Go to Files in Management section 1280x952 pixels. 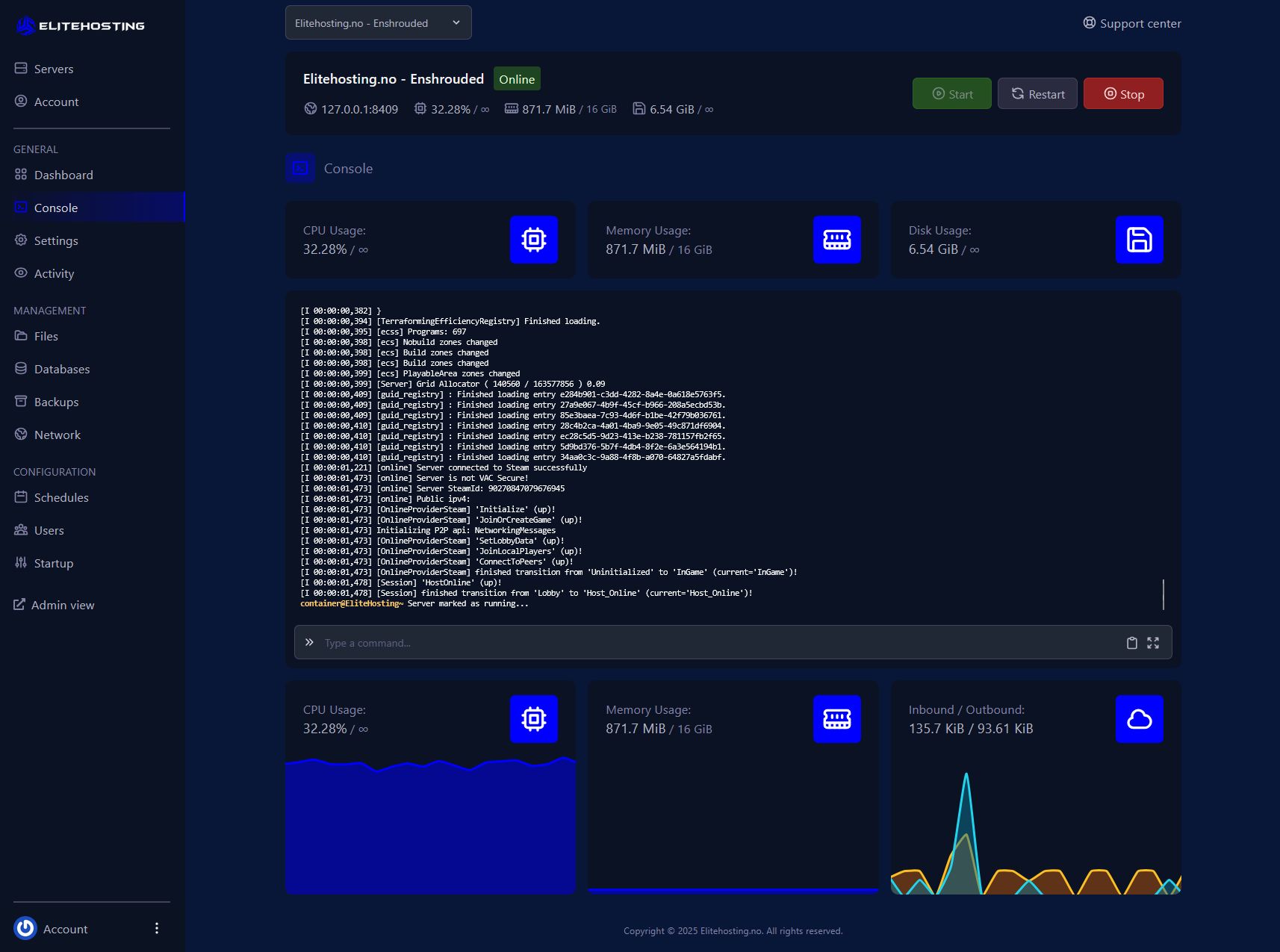point(46,336)
